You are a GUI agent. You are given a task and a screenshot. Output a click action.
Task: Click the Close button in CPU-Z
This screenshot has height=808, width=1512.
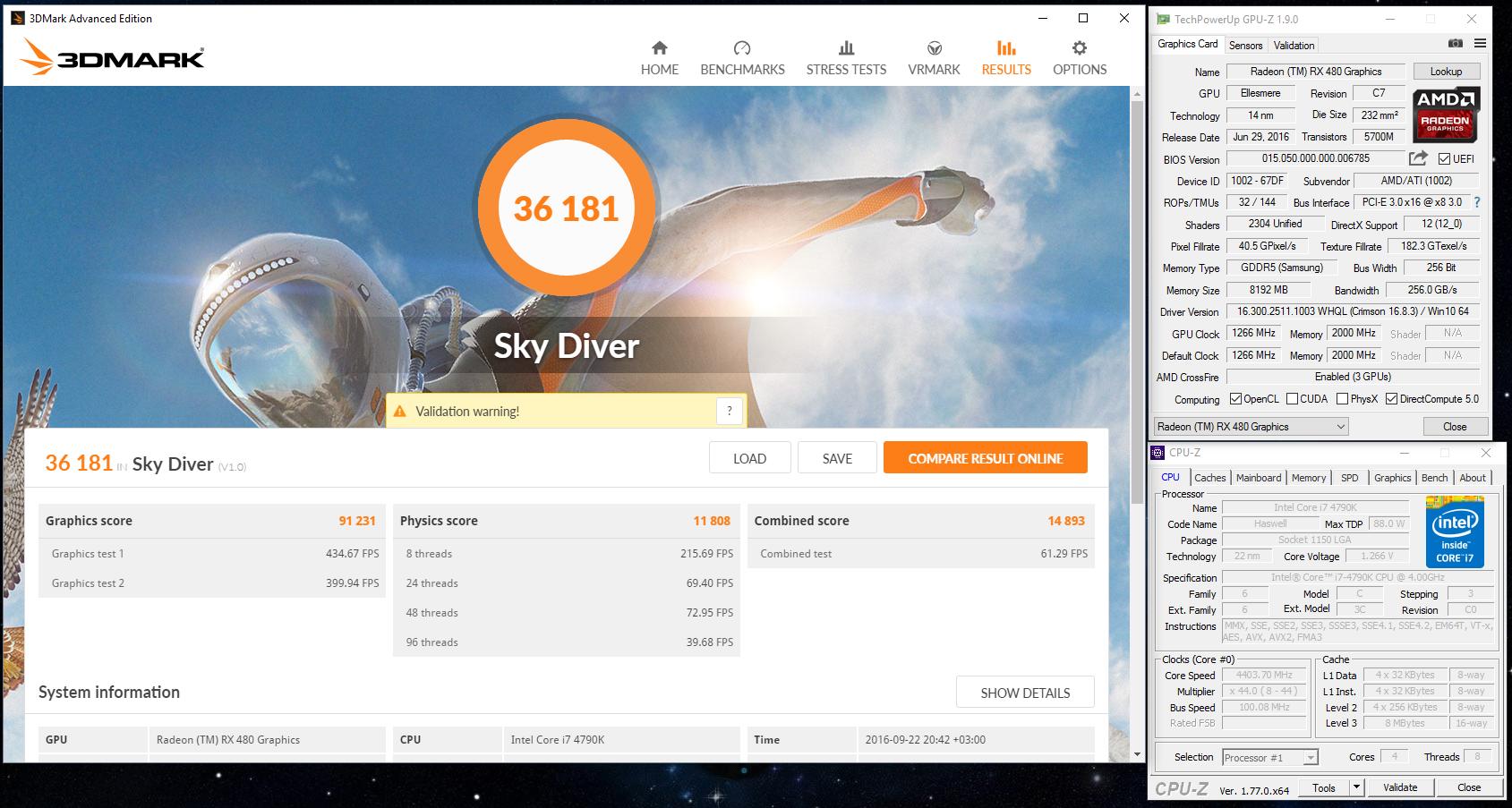pos(1469,787)
